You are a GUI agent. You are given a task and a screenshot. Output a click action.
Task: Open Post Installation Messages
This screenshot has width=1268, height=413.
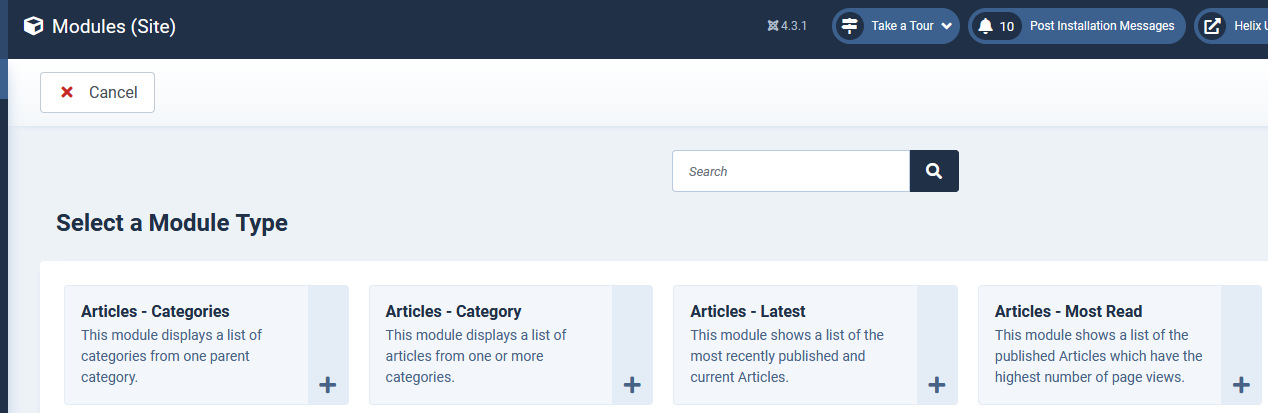pyautogui.click(x=1102, y=26)
